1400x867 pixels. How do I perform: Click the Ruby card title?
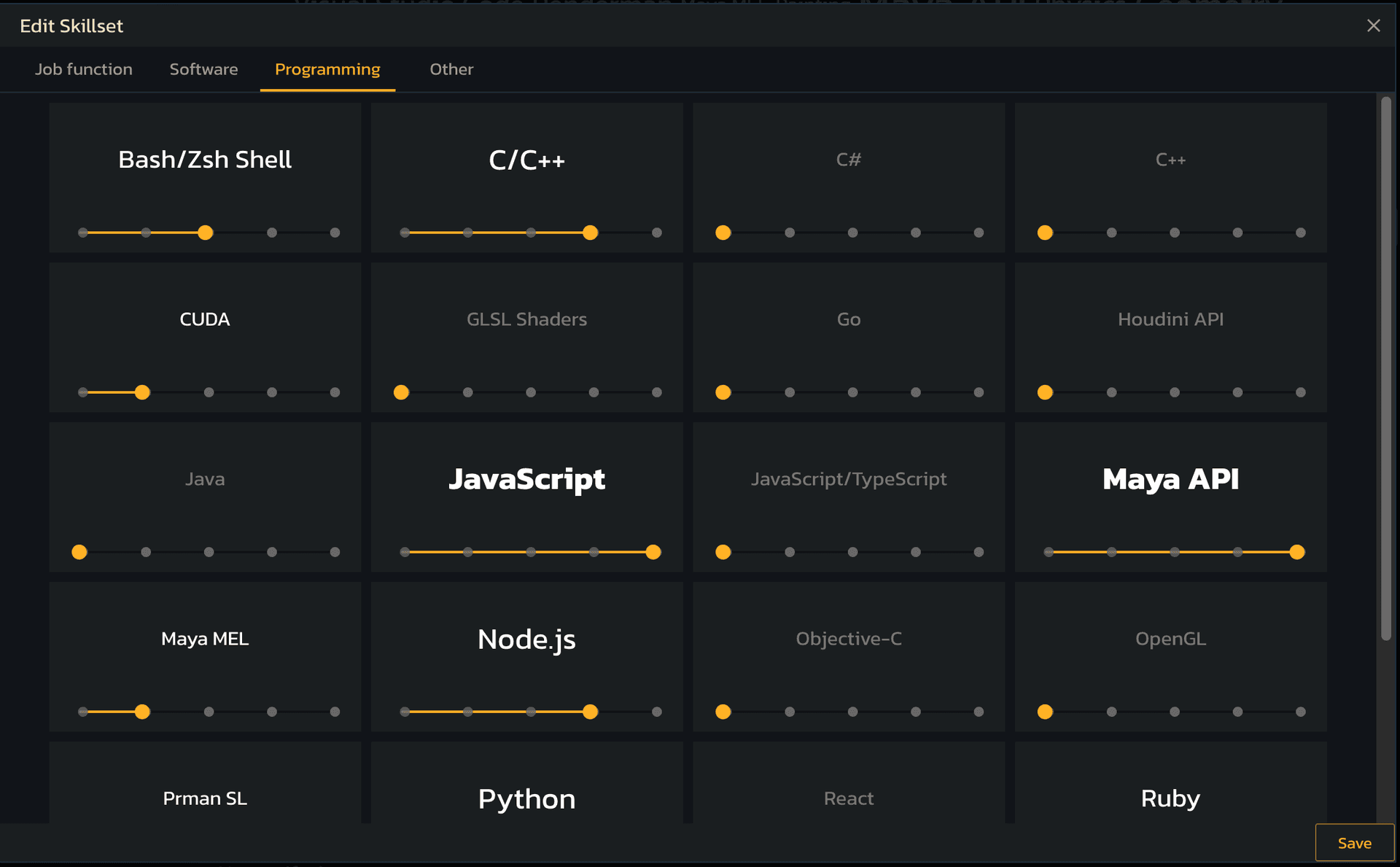click(1170, 799)
